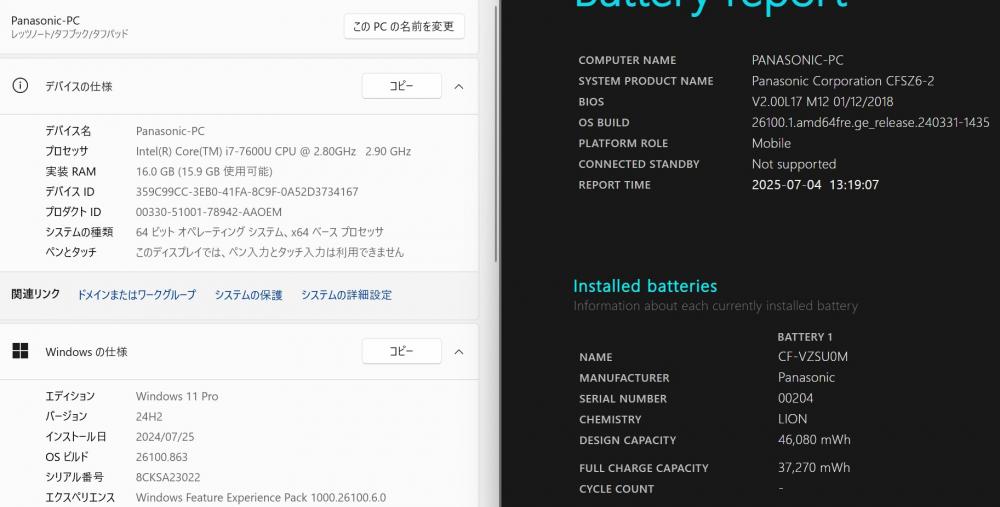Open ドメインまたはワークグループ link
The height and width of the screenshot is (507, 1000).
136,295
